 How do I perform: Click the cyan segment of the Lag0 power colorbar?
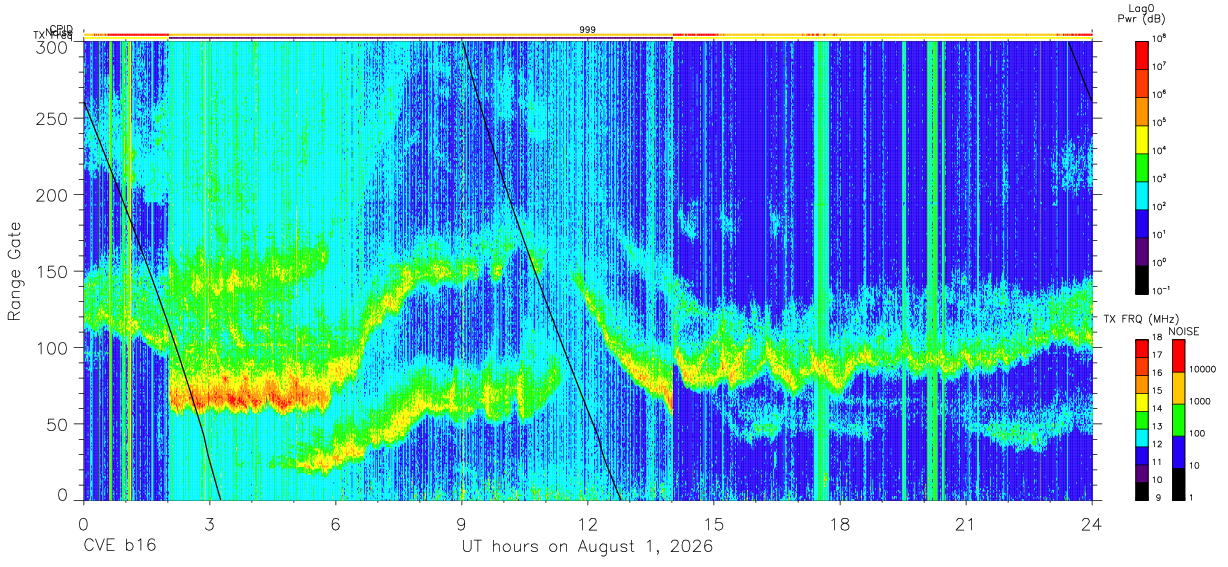[x=1141, y=194]
